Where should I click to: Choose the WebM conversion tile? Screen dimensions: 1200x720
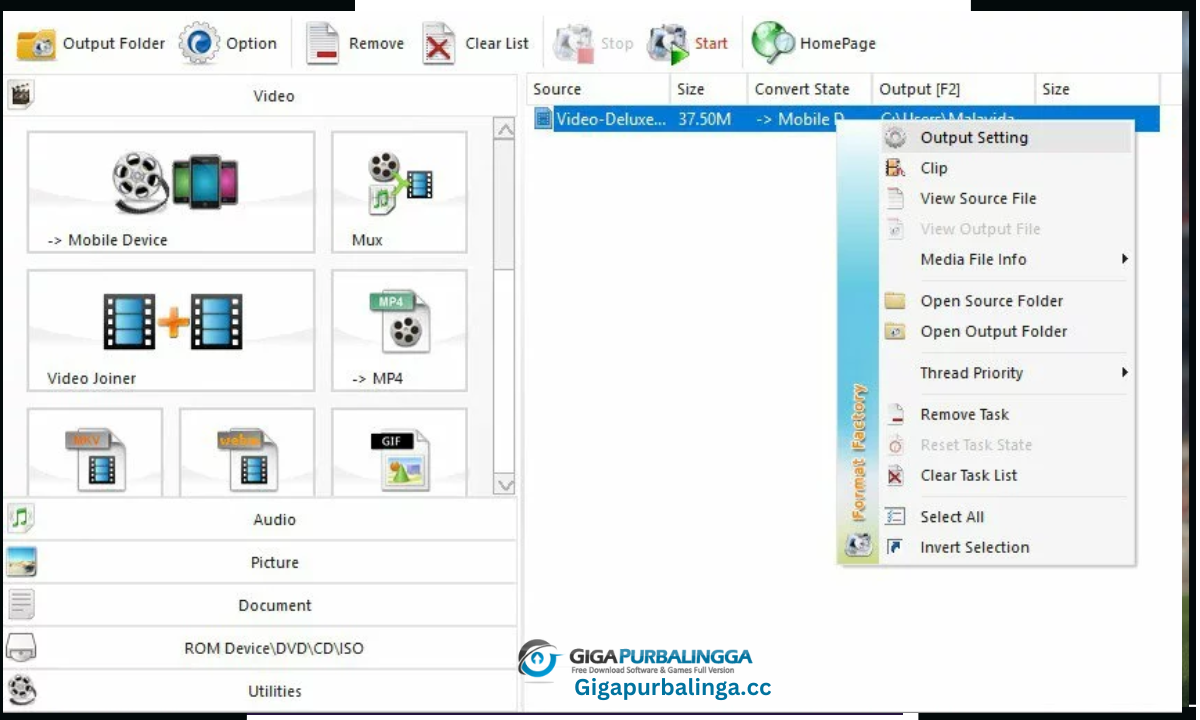coord(247,452)
